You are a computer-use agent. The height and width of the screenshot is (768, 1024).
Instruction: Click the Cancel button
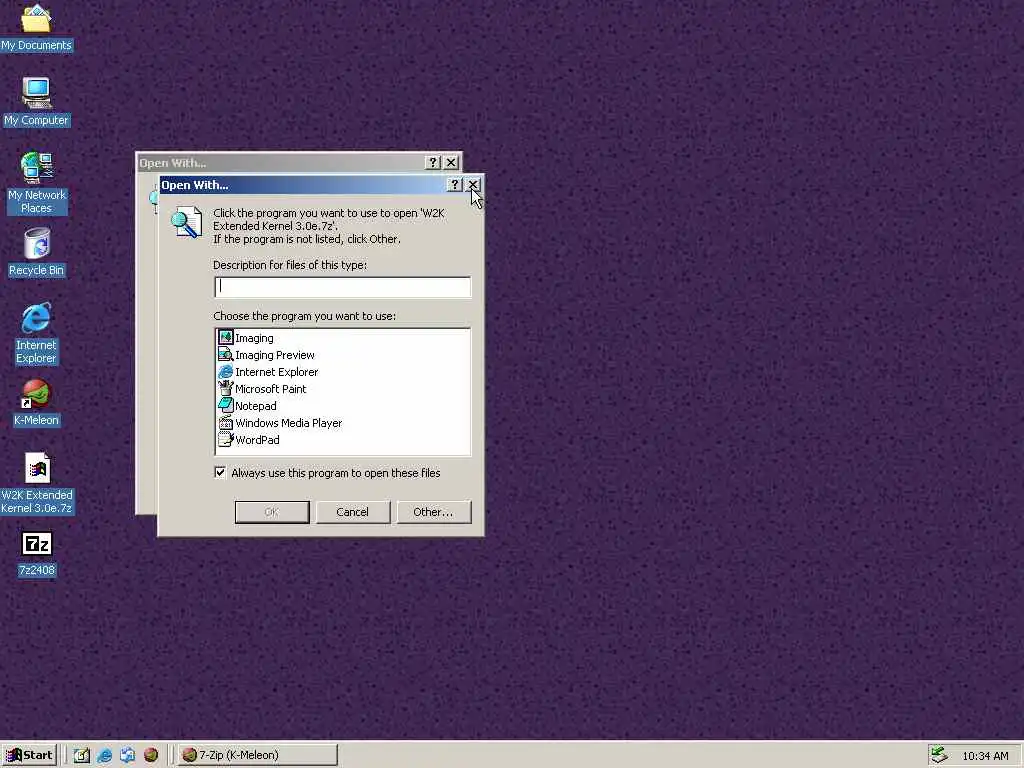[x=353, y=512]
